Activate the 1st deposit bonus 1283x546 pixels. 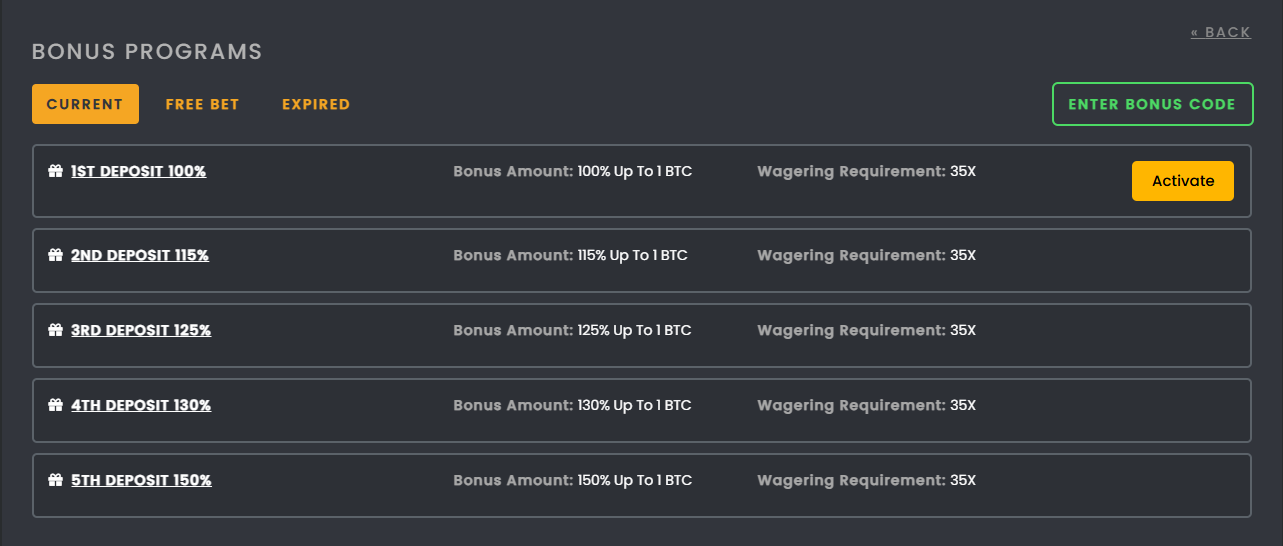coord(1183,181)
